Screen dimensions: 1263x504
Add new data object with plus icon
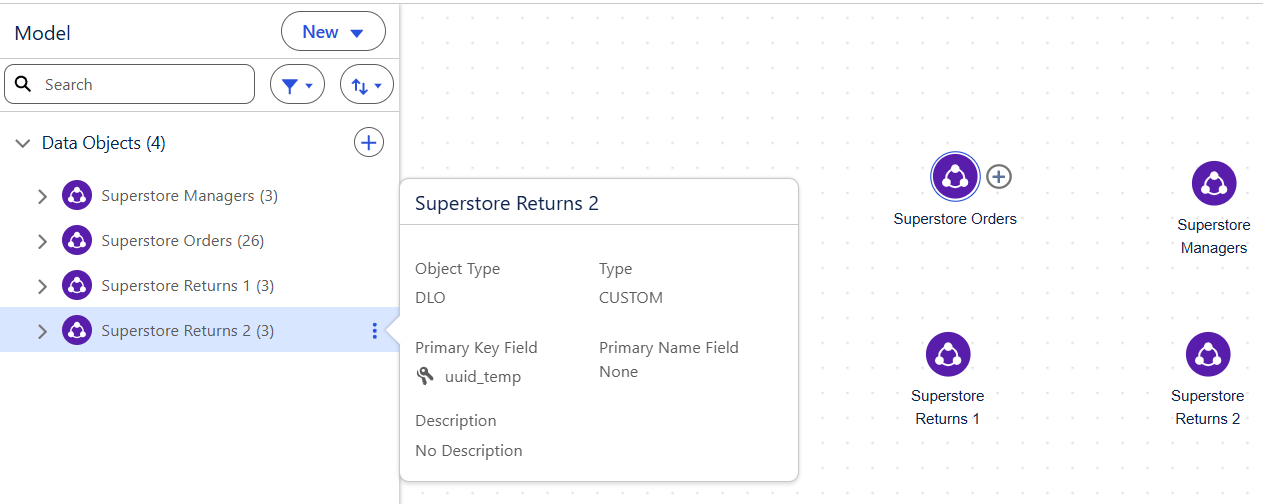(x=369, y=143)
